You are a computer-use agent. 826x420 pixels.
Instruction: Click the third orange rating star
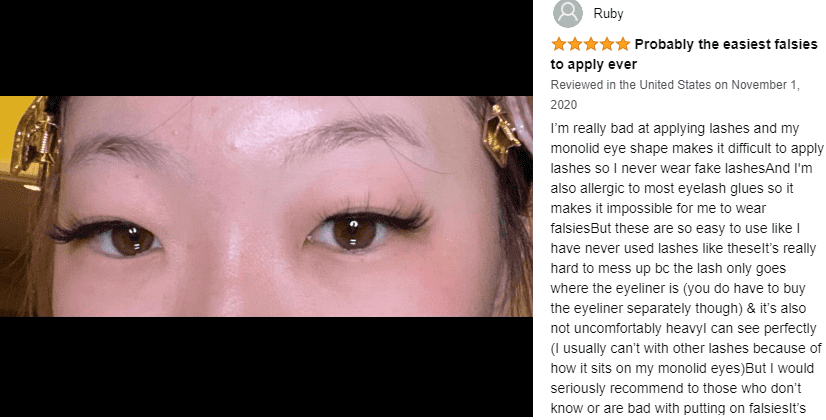[591, 44]
